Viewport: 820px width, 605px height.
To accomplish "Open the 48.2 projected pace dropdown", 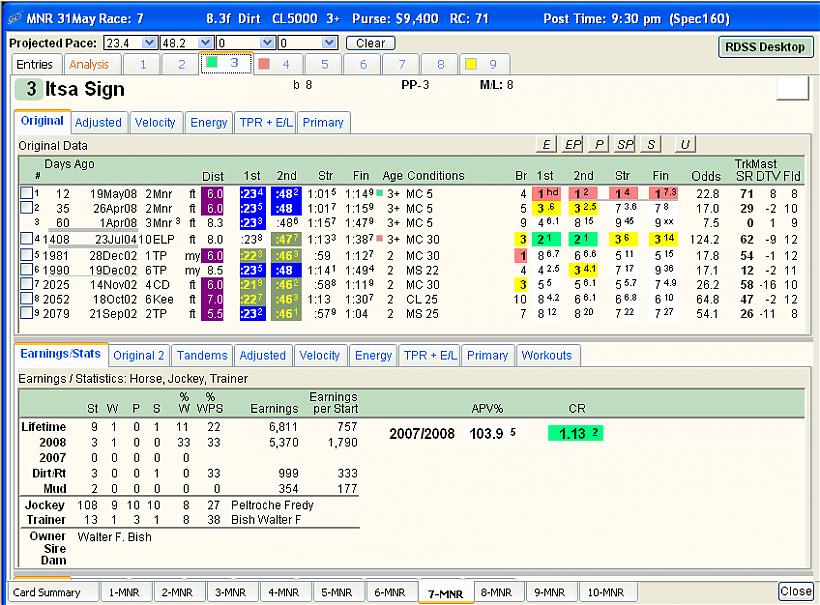I will [x=206, y=43].
